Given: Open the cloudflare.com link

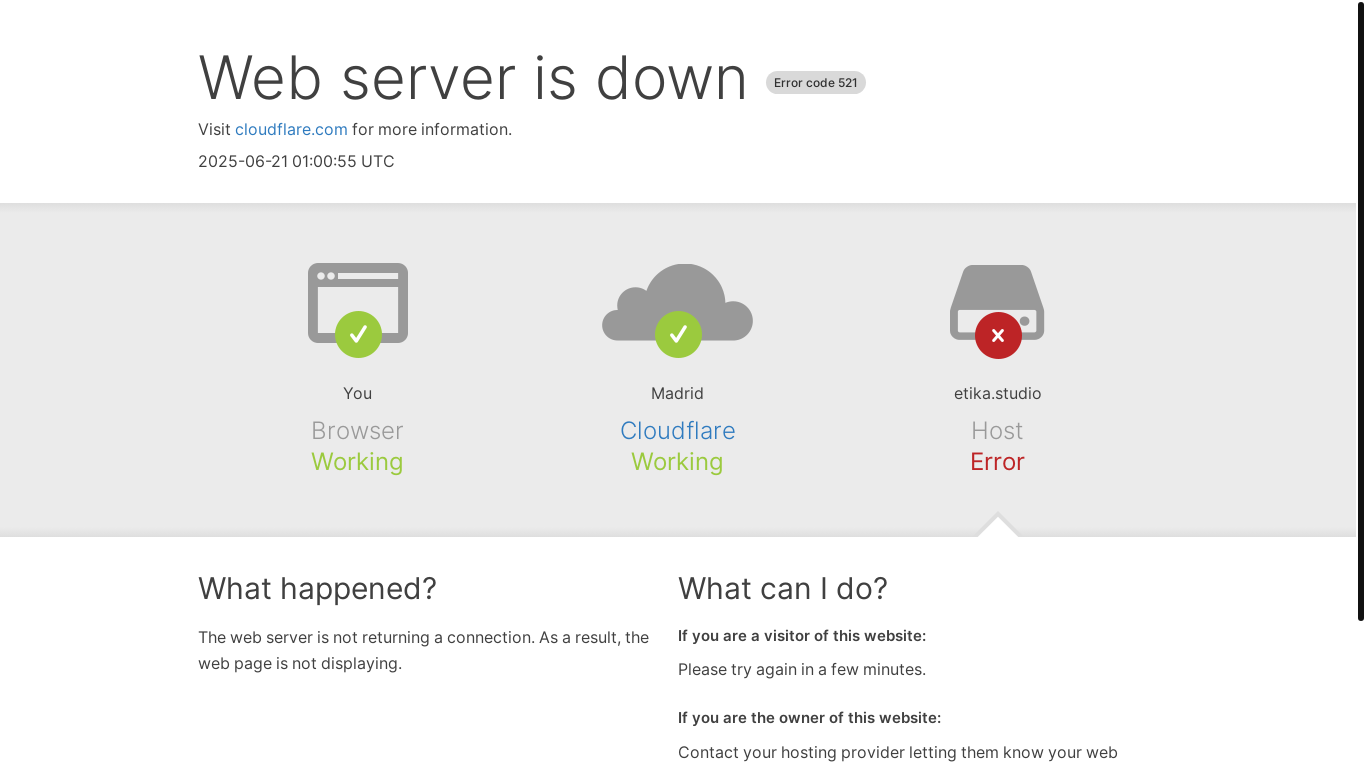Looking at the screenshot, I should 291,129.
